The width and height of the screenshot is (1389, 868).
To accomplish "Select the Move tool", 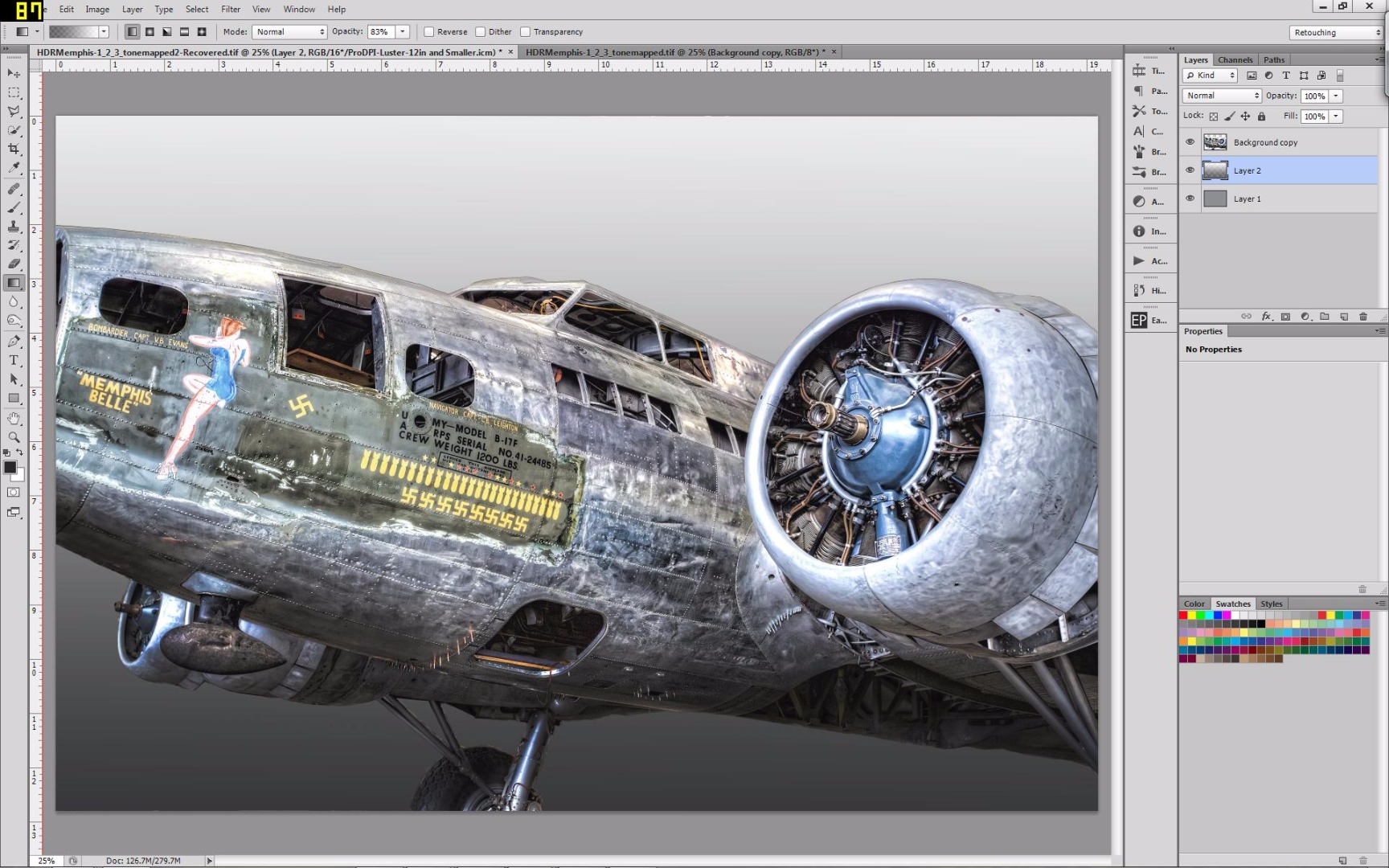I will coord(14,74).
